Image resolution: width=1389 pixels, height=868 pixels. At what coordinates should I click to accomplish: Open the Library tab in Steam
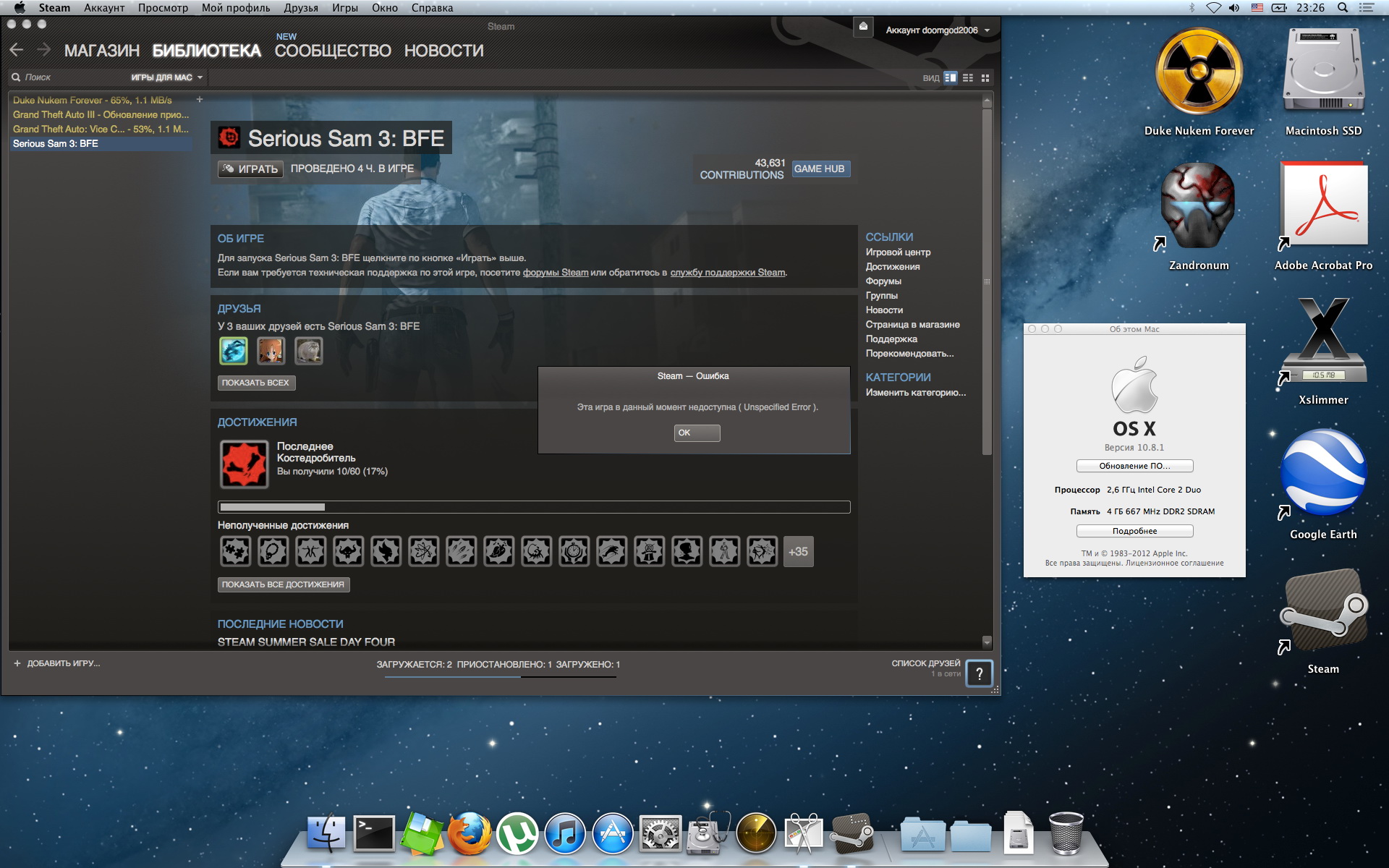[206, 51]
